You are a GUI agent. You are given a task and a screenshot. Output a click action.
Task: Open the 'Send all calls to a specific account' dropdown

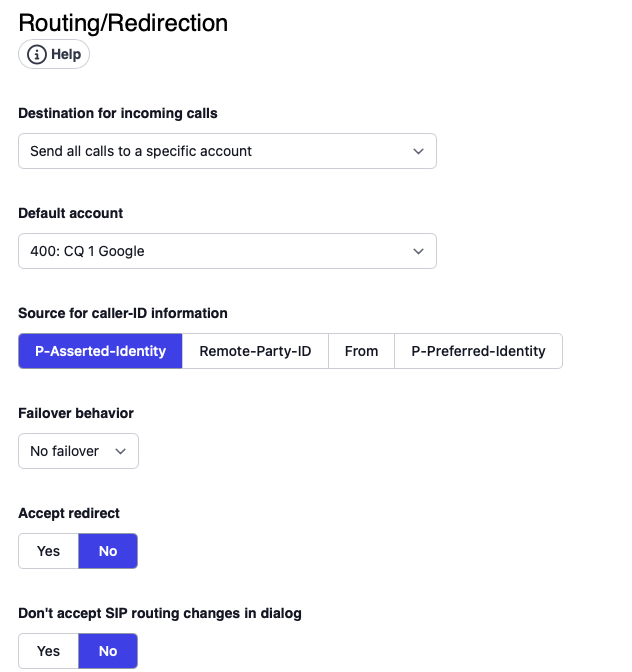pos(227,151)
